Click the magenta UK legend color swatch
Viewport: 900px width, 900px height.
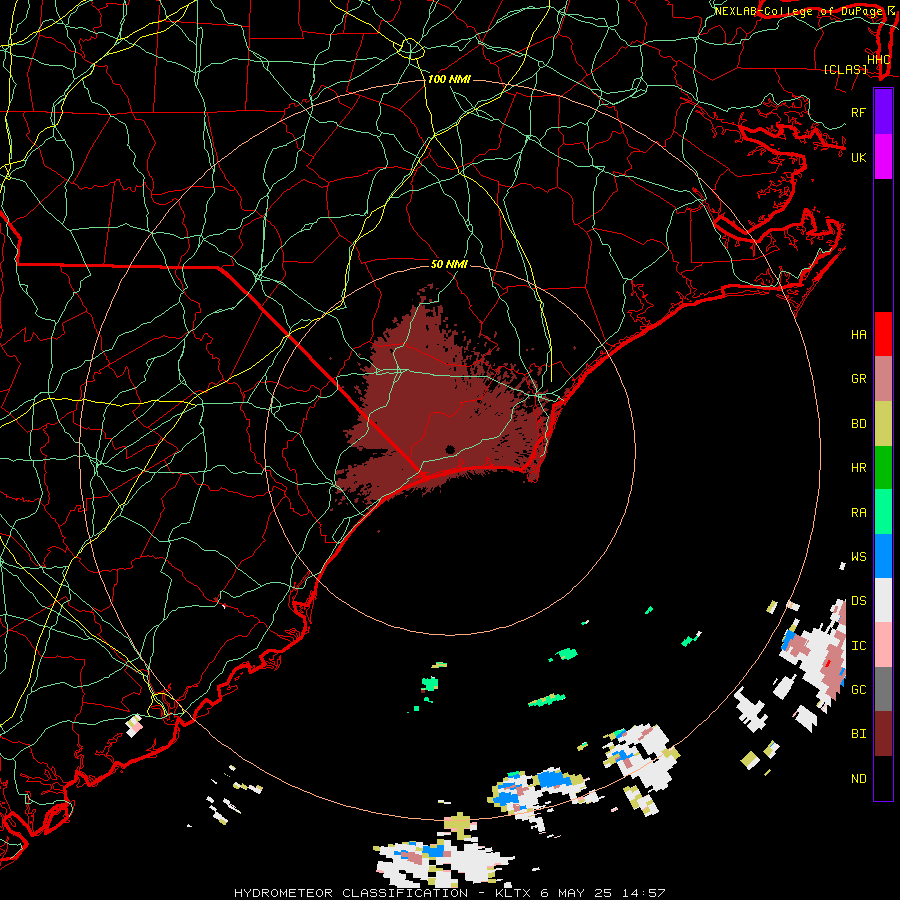(883, 157)
